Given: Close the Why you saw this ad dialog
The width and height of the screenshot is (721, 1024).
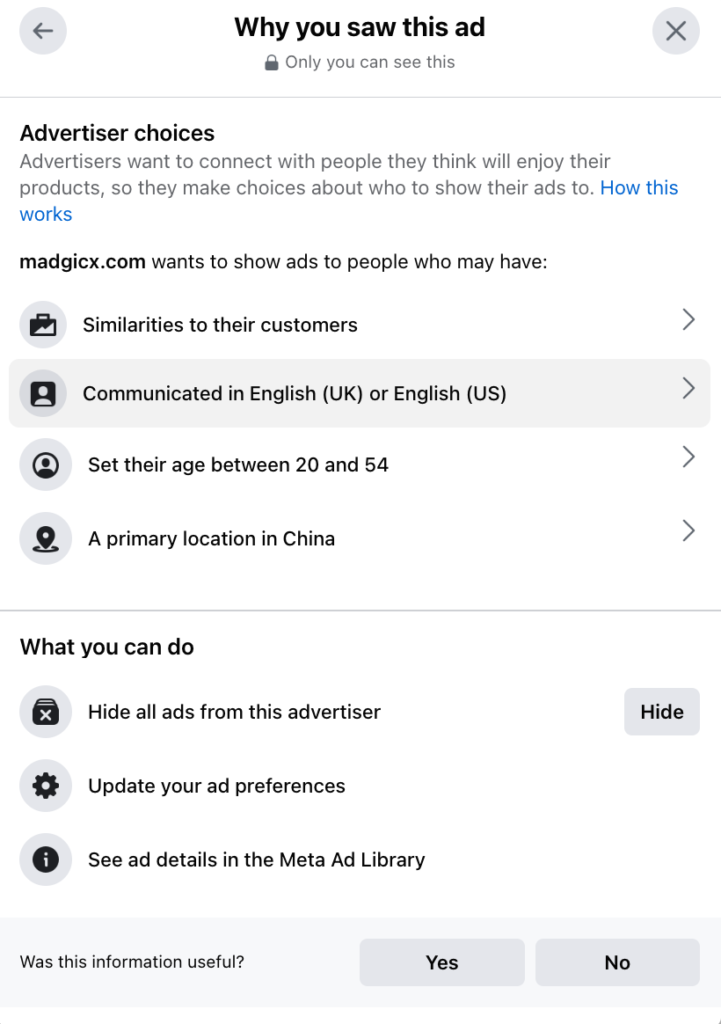Looking at the screenshot, I should tap(676, 31).
